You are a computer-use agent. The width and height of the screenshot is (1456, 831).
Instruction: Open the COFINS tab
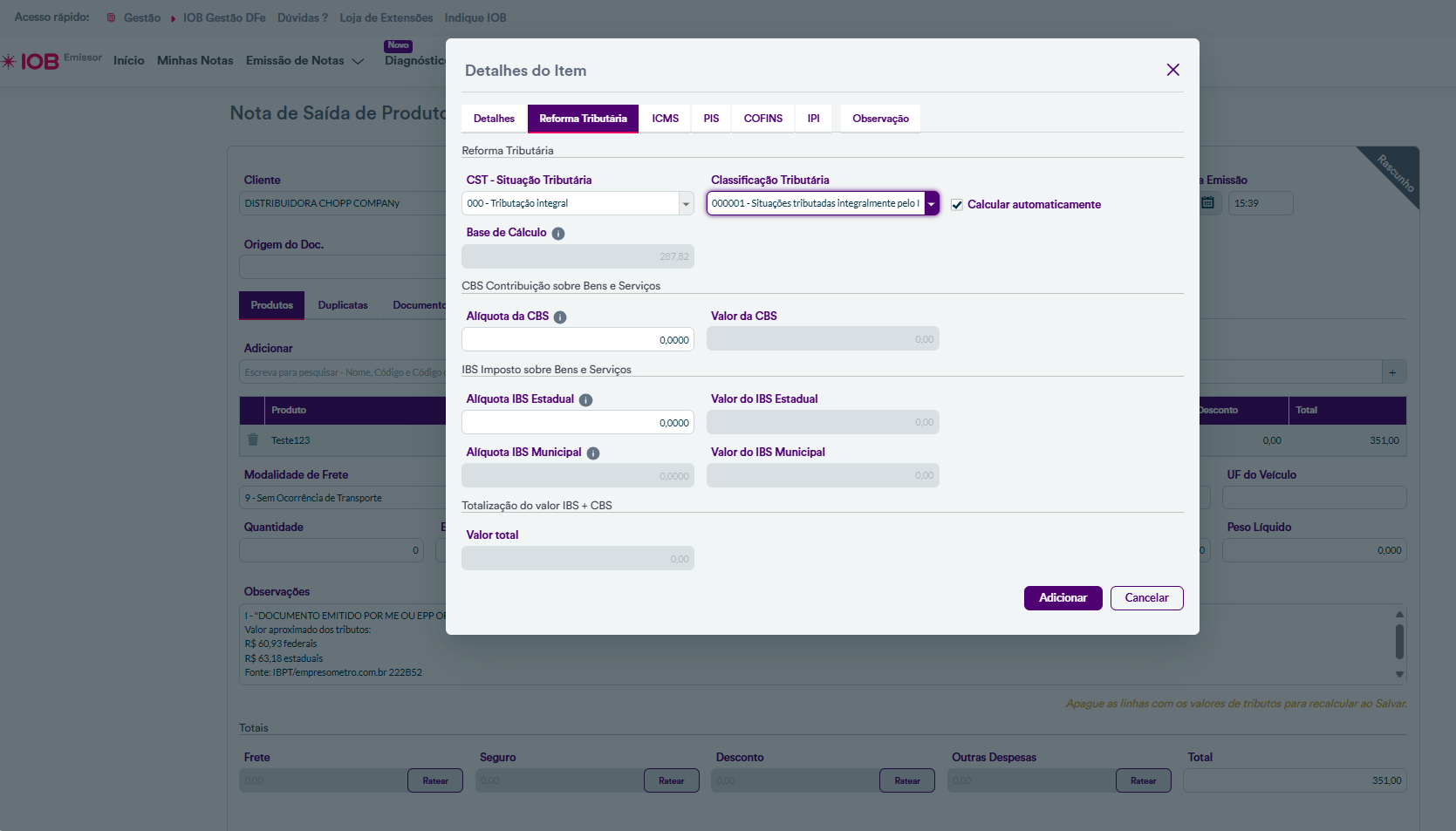[762, 119]
